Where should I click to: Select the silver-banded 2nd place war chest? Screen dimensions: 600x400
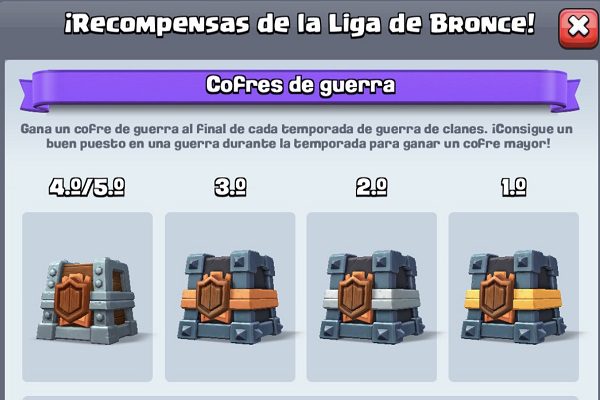(x=372, y=297)
